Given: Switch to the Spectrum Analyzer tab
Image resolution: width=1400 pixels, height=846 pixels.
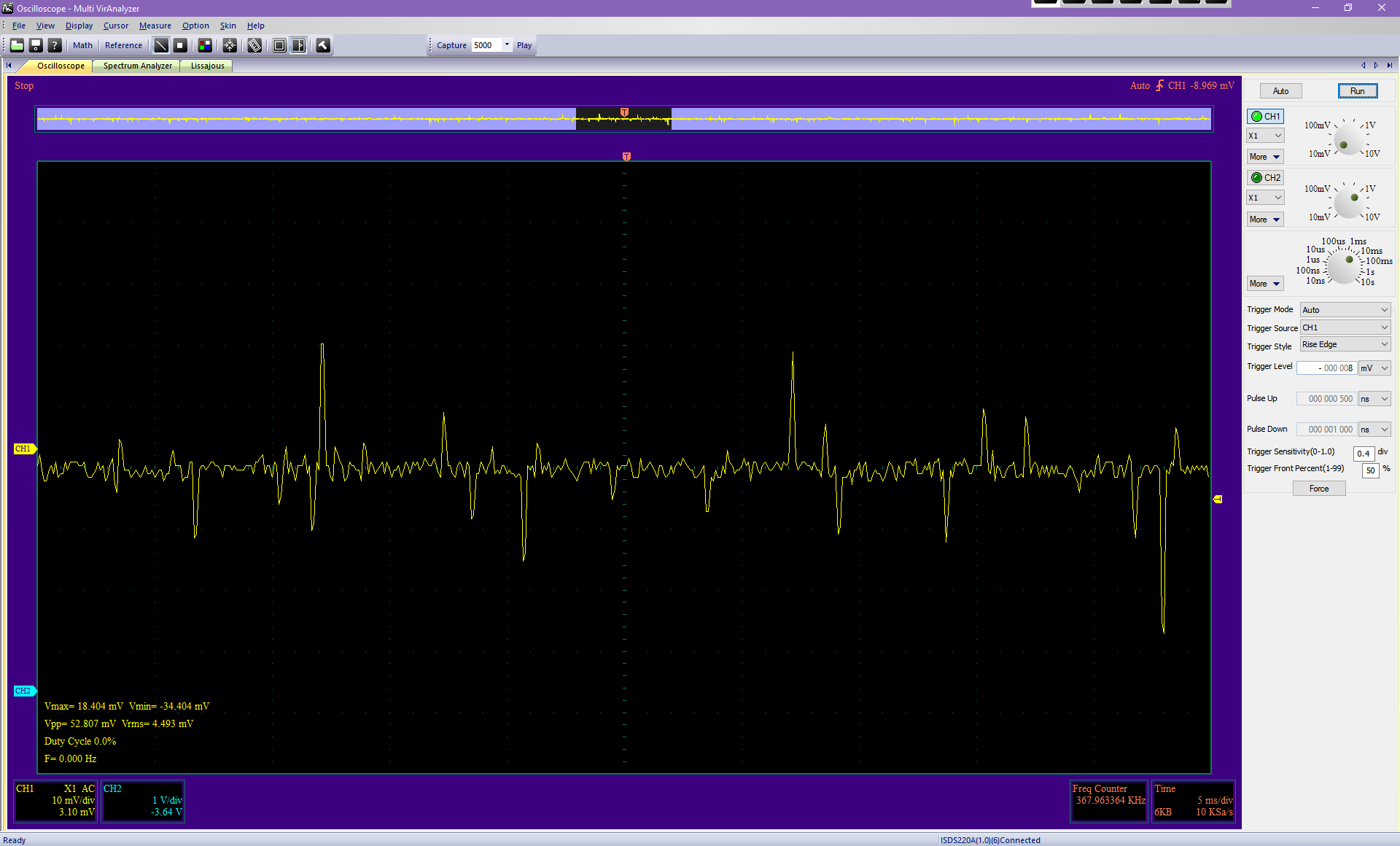Looking at the screenshot, I should tap(137, 66).
